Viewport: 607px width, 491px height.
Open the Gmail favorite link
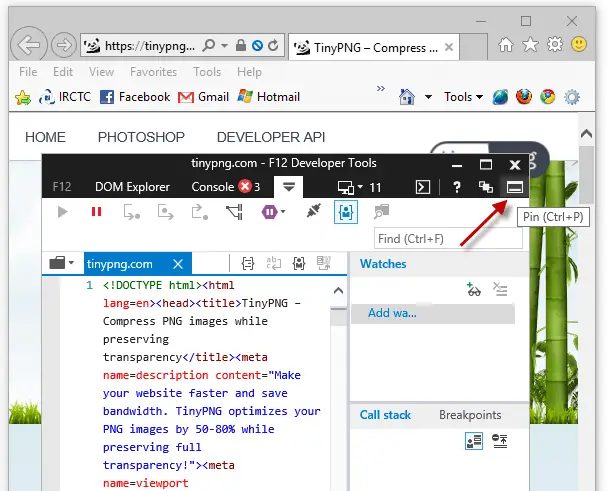pos(203,97)
